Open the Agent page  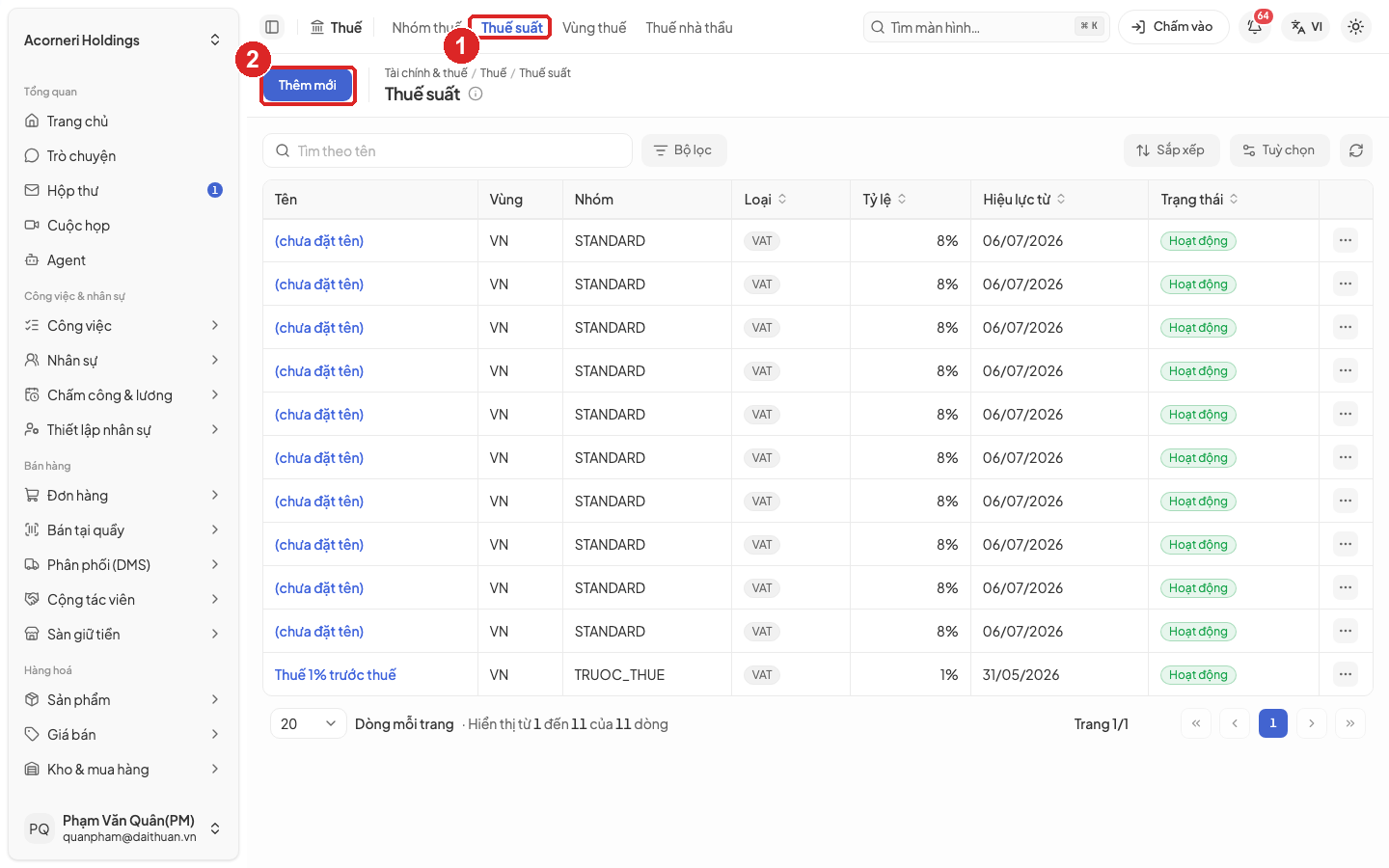pos(123,260)
